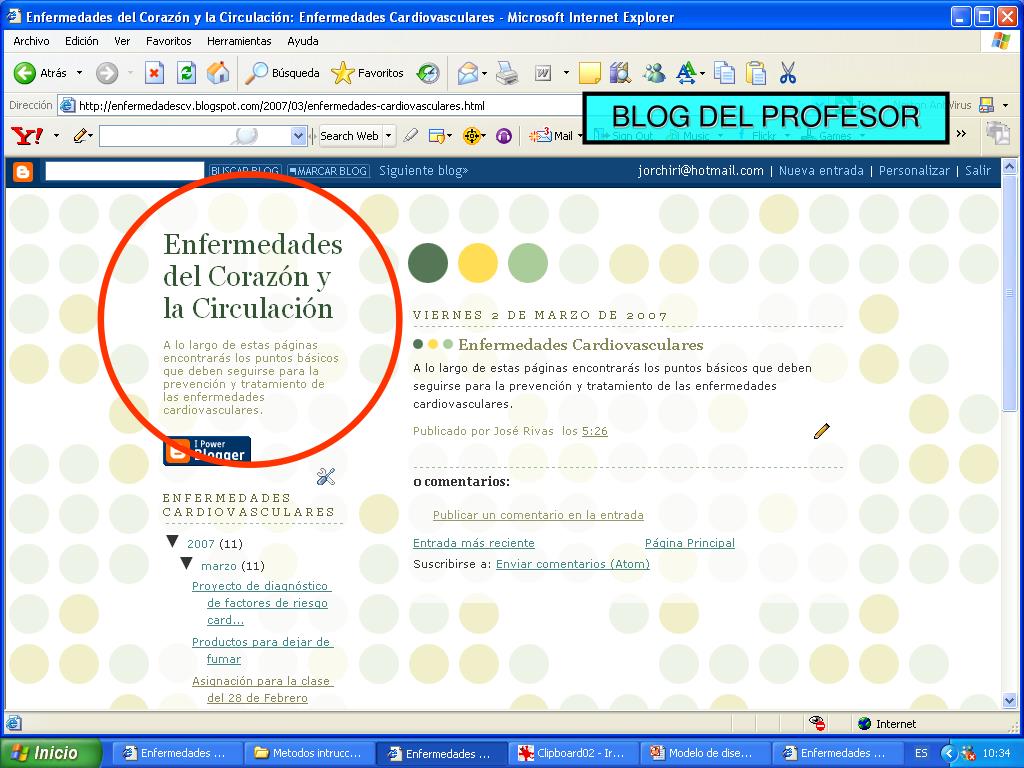Open the Herramientas menu
The image size is (1024, 768).
[239, 40]
